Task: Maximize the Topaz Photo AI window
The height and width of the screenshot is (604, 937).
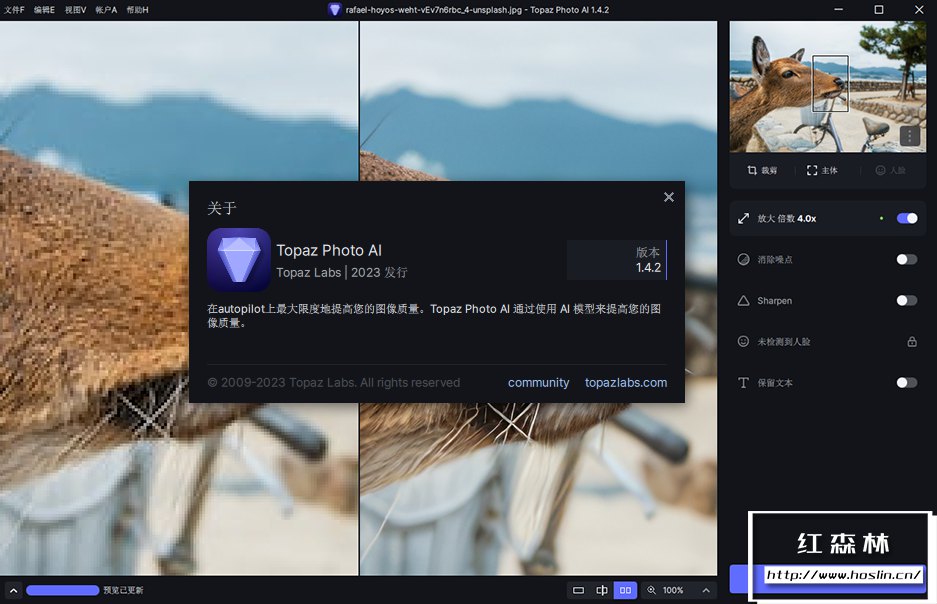Action: click(878, 10)
